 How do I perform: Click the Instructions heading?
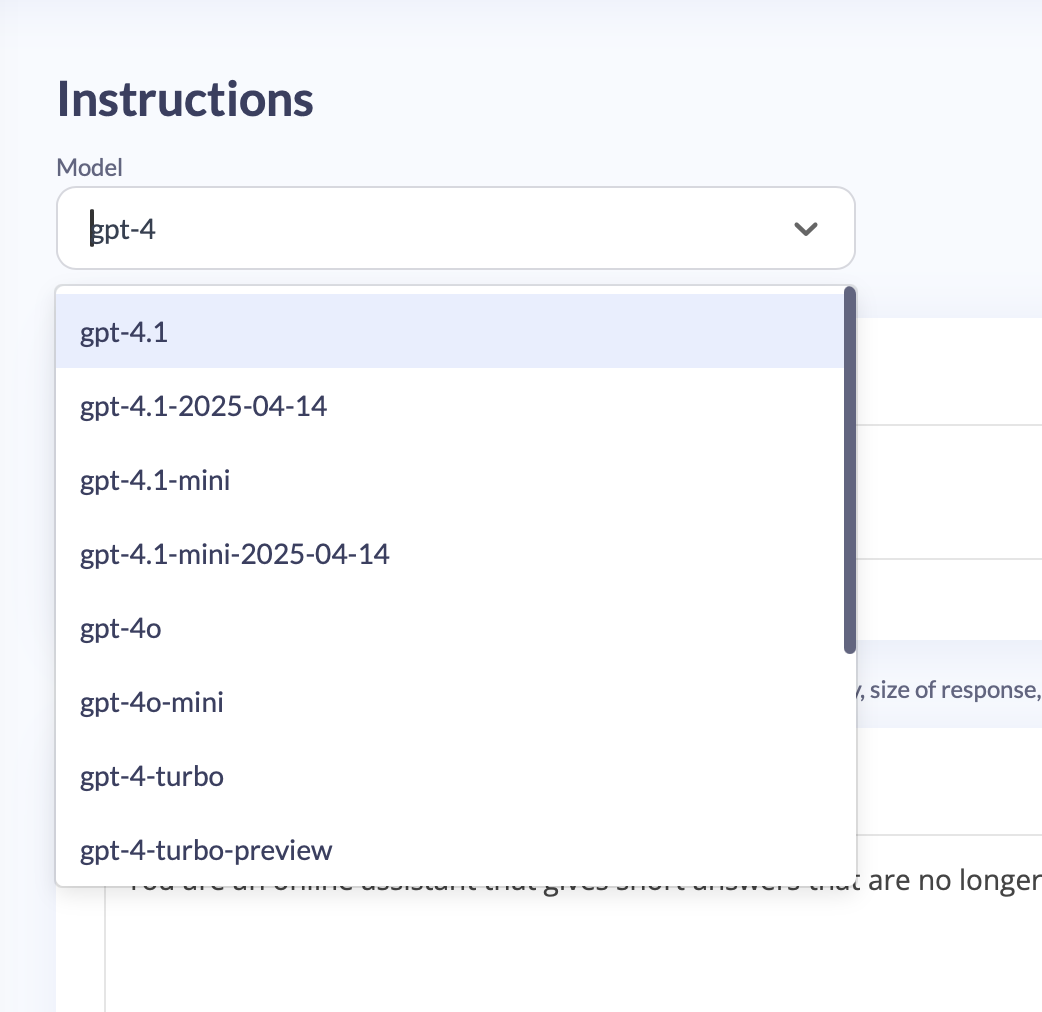point(184,97)
